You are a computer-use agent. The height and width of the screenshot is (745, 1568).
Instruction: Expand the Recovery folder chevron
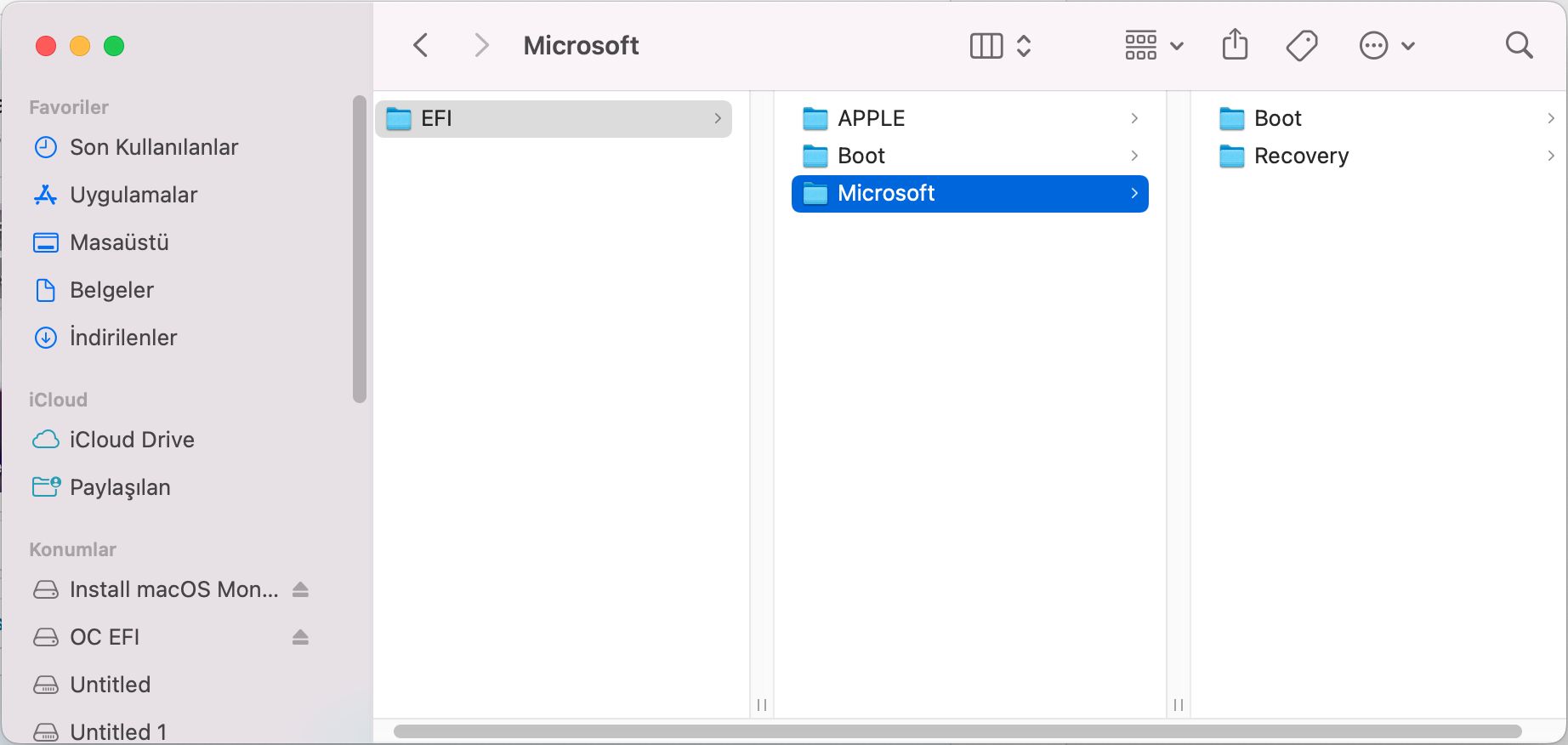[x=1551, y=156]
